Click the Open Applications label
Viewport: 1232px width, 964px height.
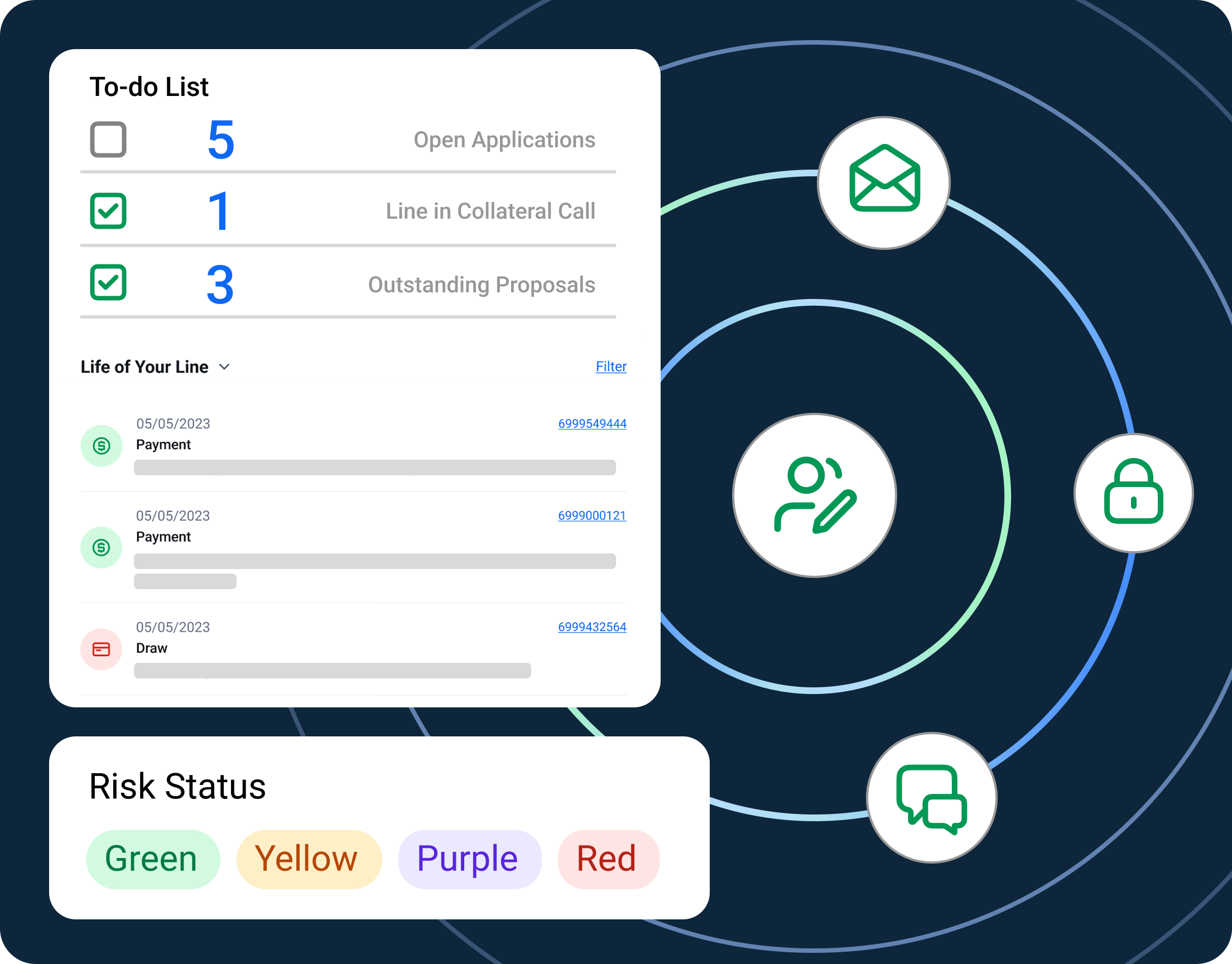pos(504,140)
